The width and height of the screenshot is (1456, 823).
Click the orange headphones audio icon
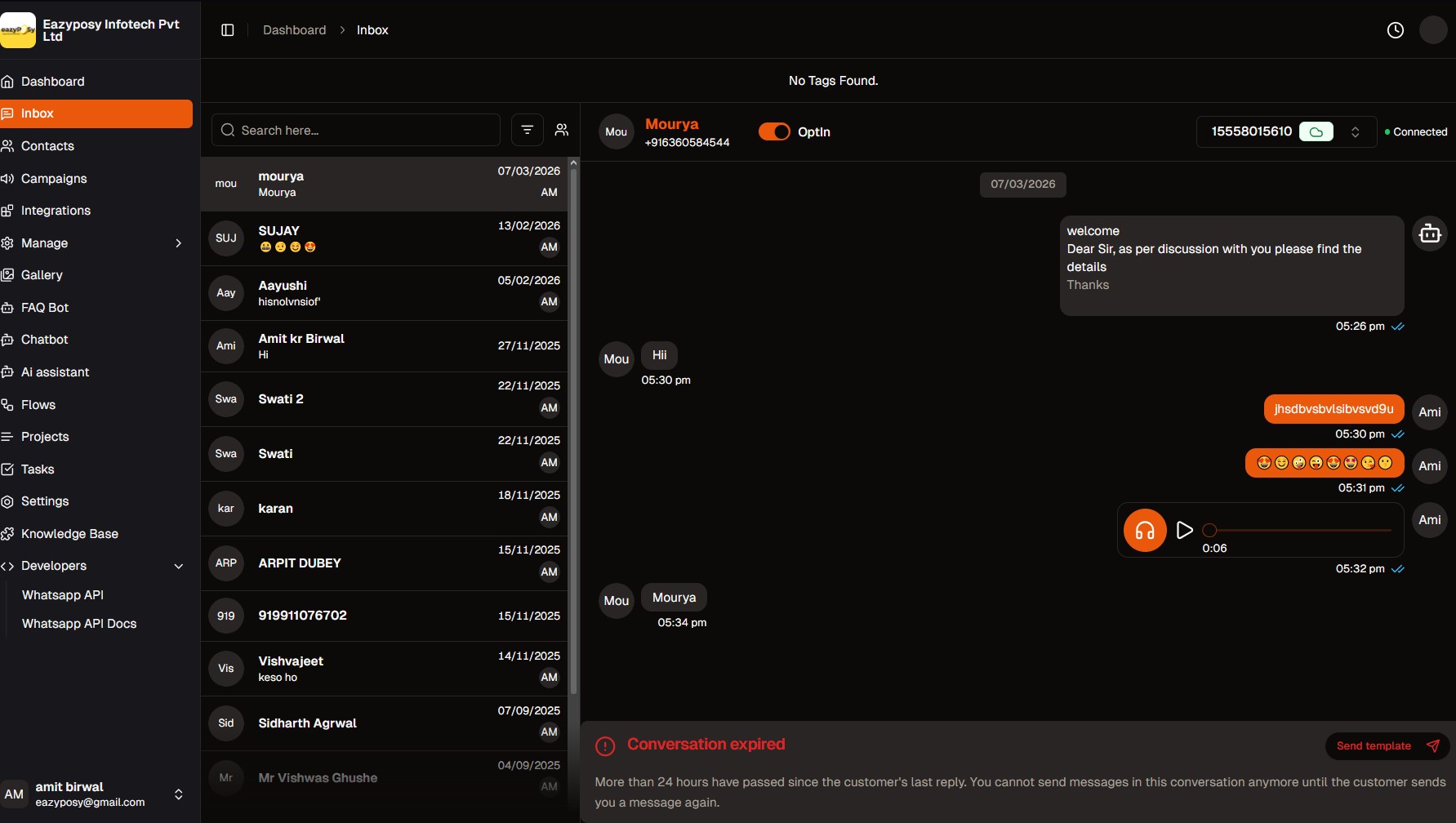1145,531
